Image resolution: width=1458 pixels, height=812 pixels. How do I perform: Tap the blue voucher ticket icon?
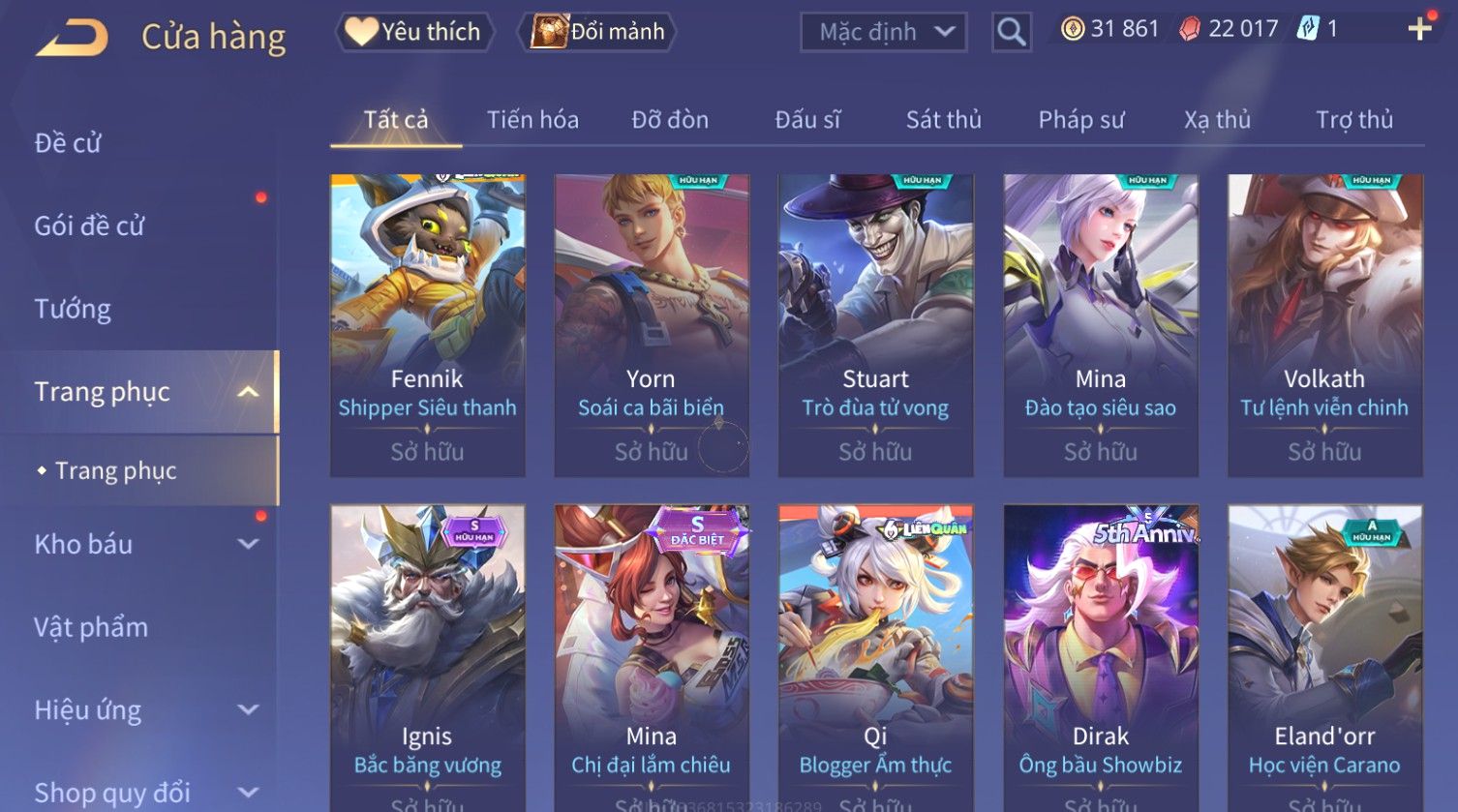point(1307,29)
